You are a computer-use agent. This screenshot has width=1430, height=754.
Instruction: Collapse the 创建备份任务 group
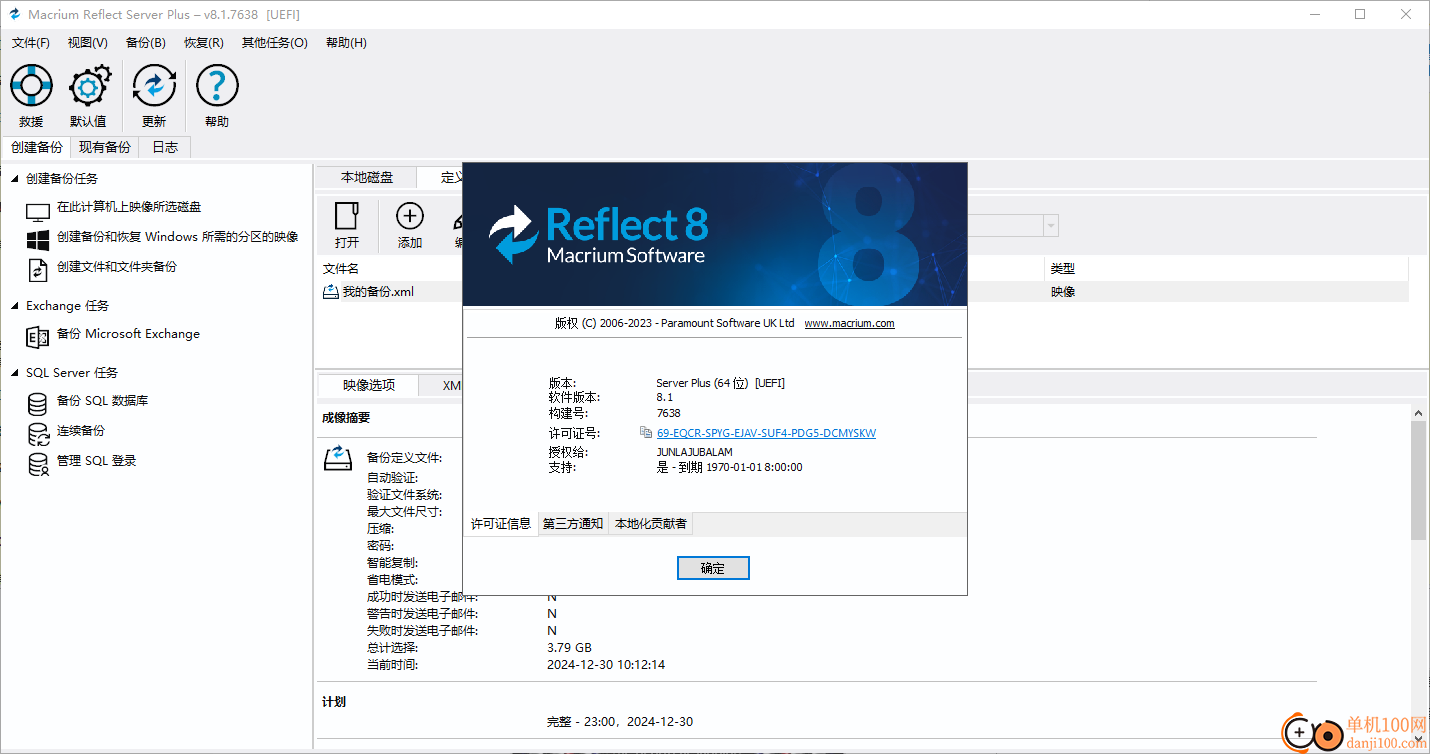tap(15, 178)
